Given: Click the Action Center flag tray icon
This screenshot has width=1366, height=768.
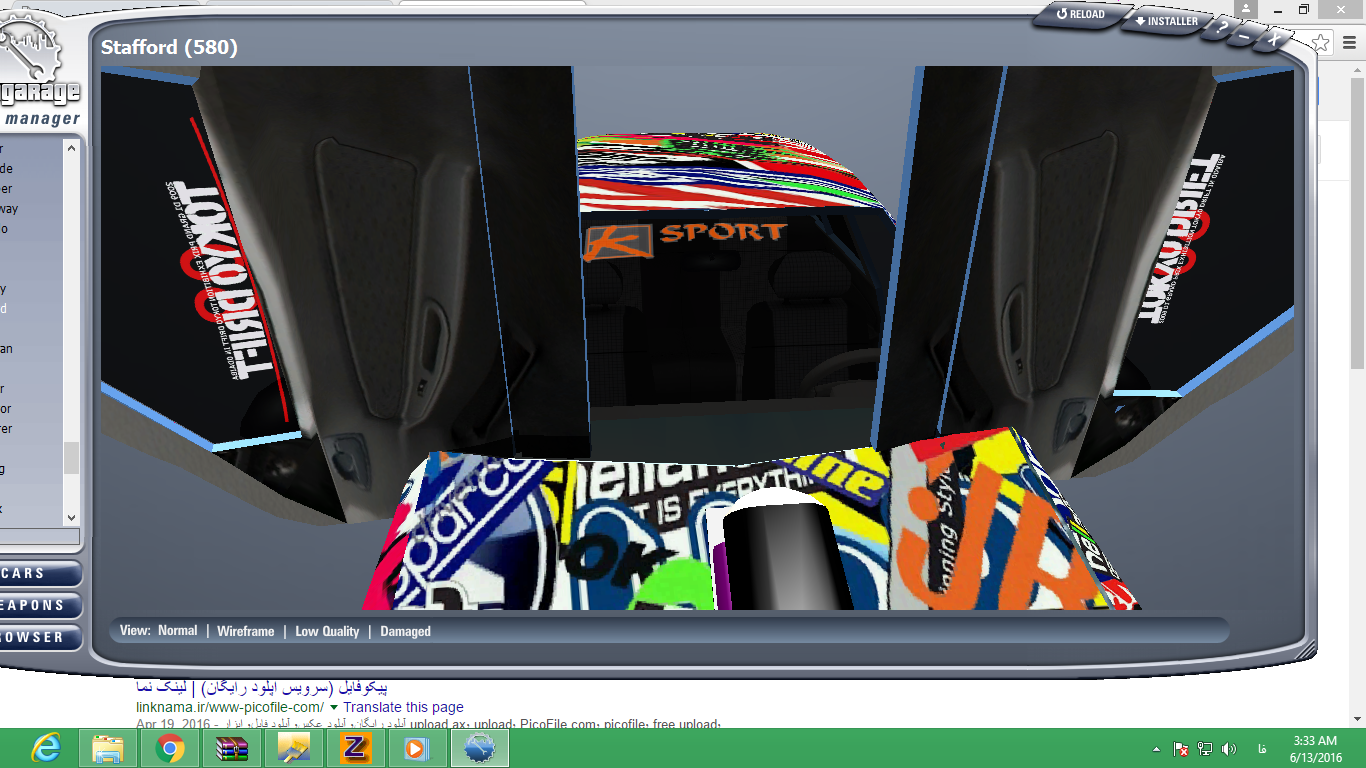Looking at the screenshot, I should click(x=1181, y=749).
